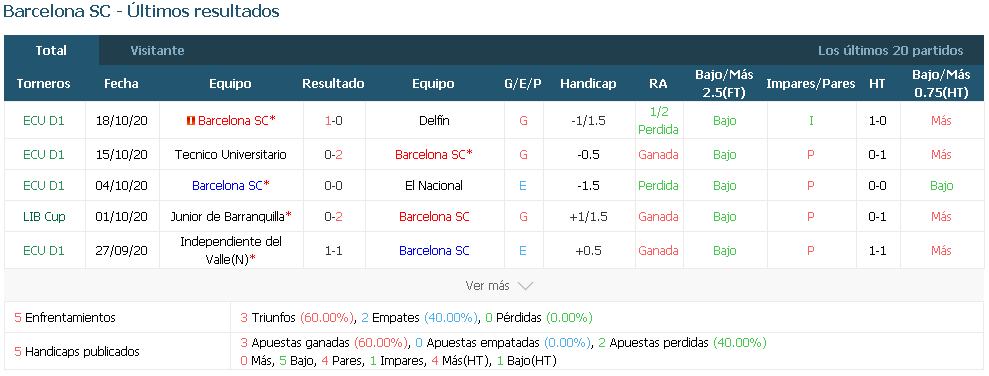Click the Ver más text link
This screenshot has width=989, height=376.
[x=487, y=286]
